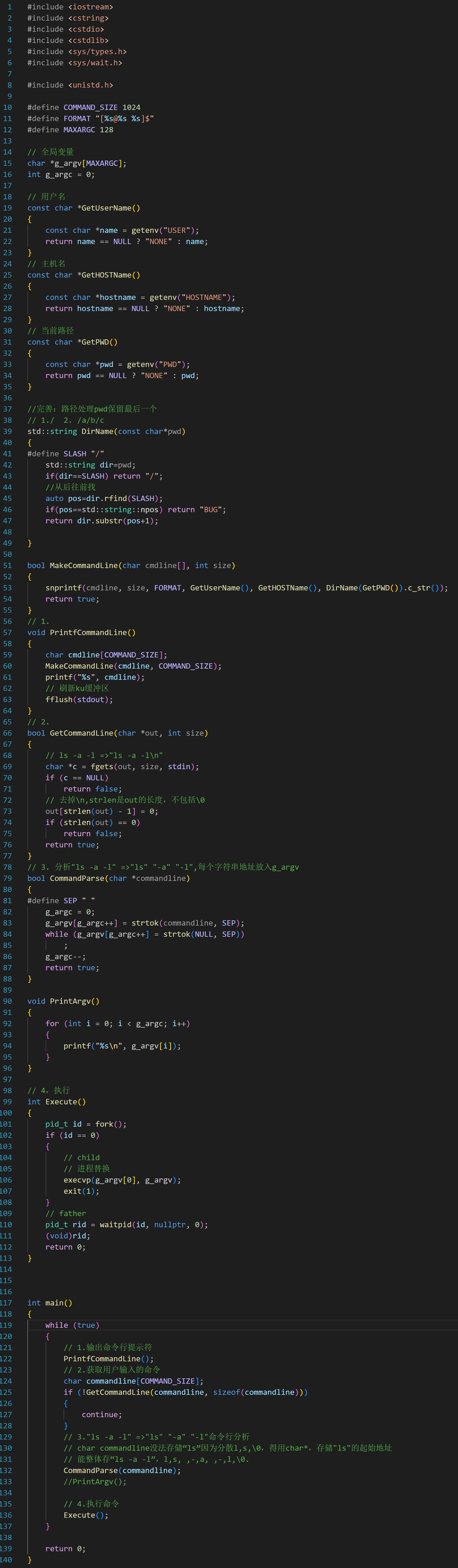Click '#define MAXARGC 128' line
Image resolution: width=458 pixels, height=1568 pixels.
tap(70, 130)
